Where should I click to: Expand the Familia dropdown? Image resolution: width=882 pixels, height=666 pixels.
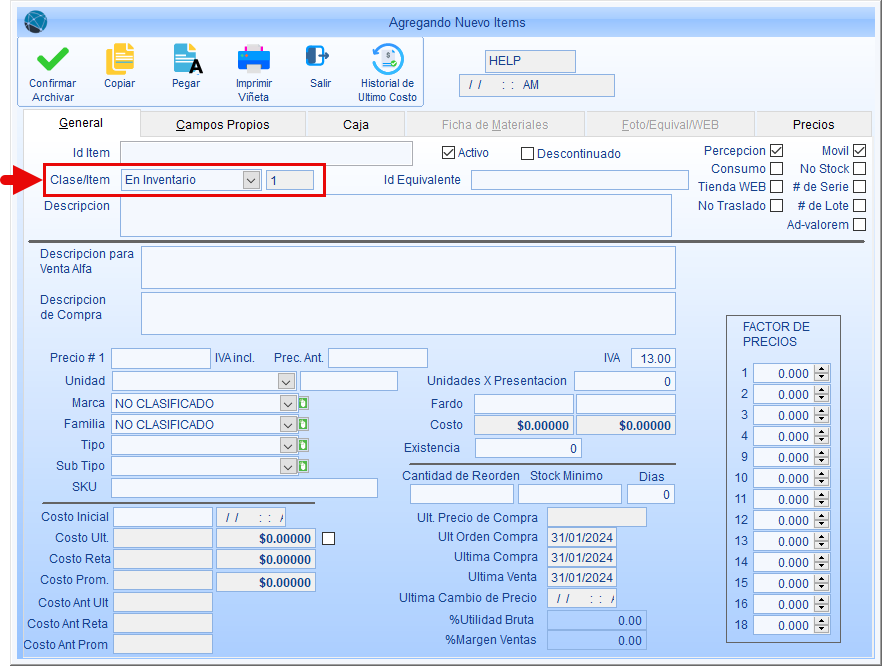pyautogui.click(x=288, y=425)
